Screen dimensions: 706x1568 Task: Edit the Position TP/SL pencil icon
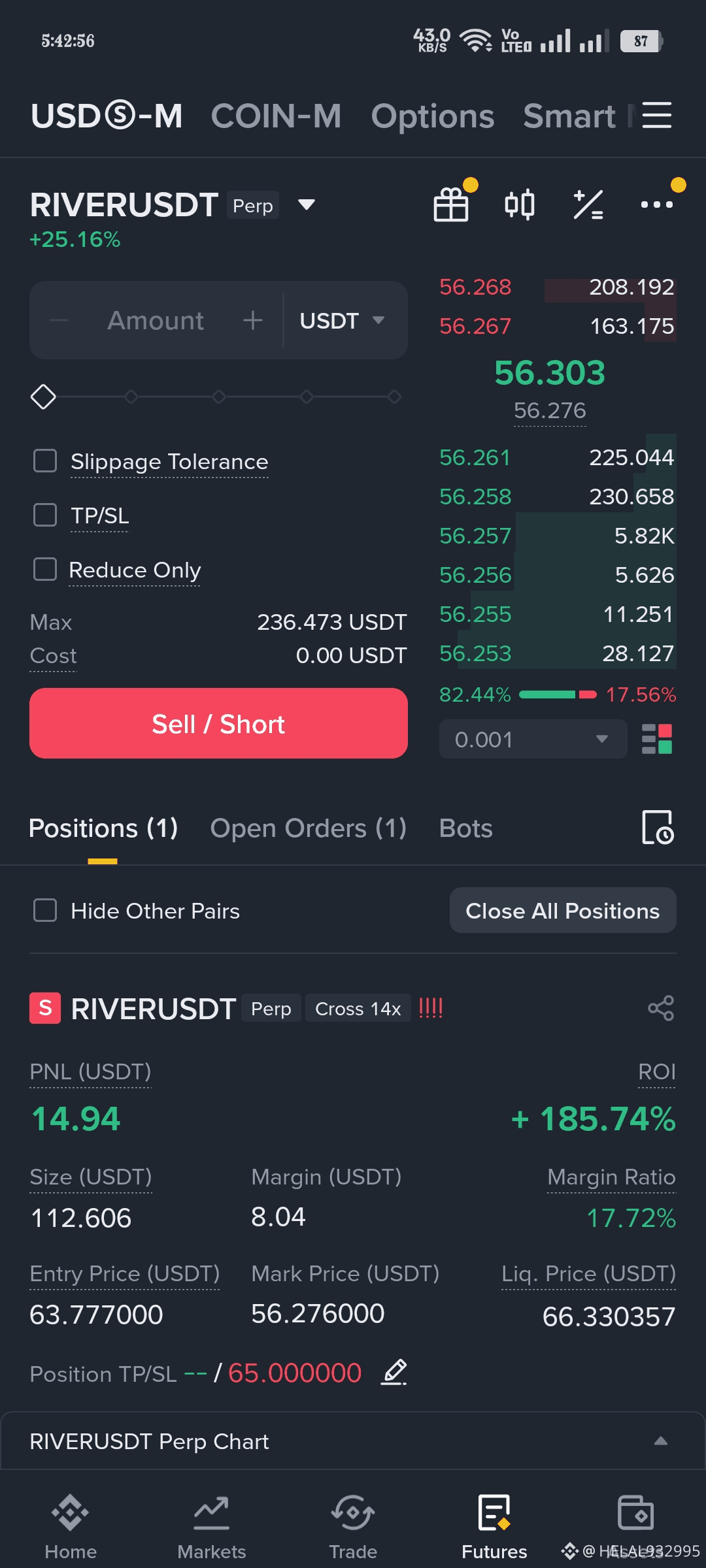coord(394,1372)
